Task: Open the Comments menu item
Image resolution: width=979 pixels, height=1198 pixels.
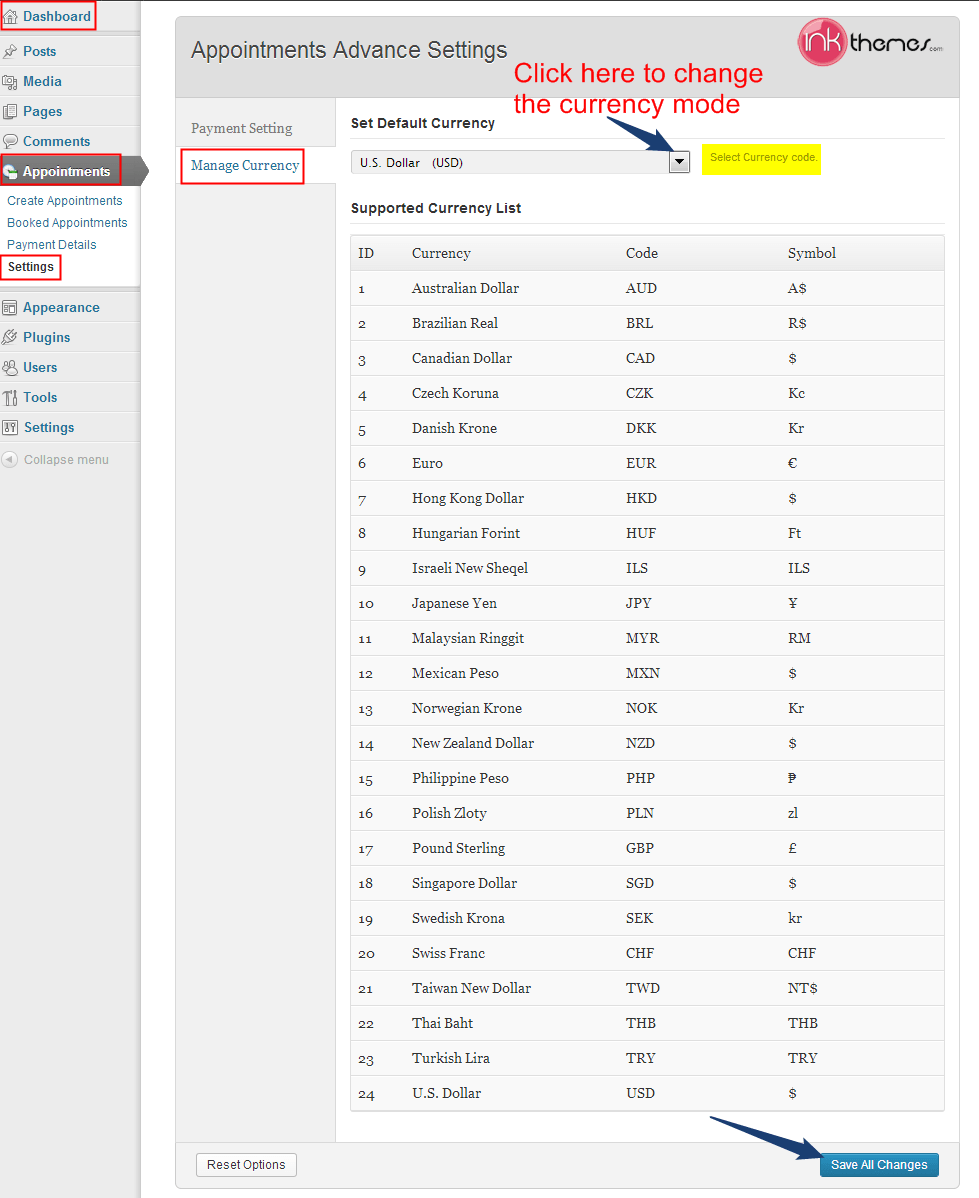Action: click(x=57, y=141)
